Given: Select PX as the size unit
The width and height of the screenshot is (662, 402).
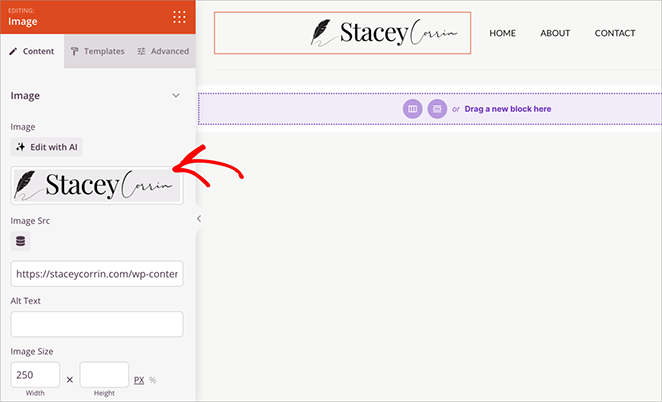Looking at the screenshot, I should coord(139,380).
